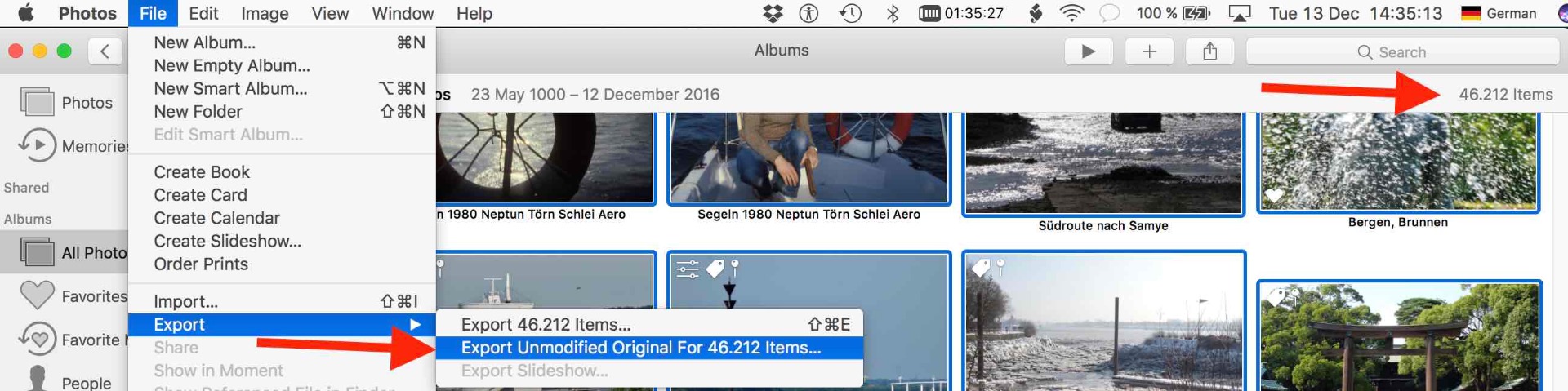Click the Search field
Viewport: 1568px width, 391px height.
click(x=1402, y=52)
